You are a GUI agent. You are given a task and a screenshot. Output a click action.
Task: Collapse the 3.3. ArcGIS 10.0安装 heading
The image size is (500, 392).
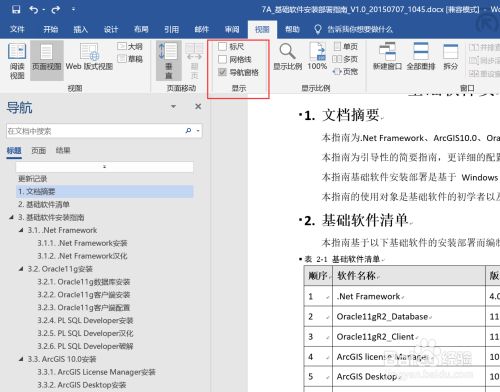pyautogui.click(x=21, y=359)
